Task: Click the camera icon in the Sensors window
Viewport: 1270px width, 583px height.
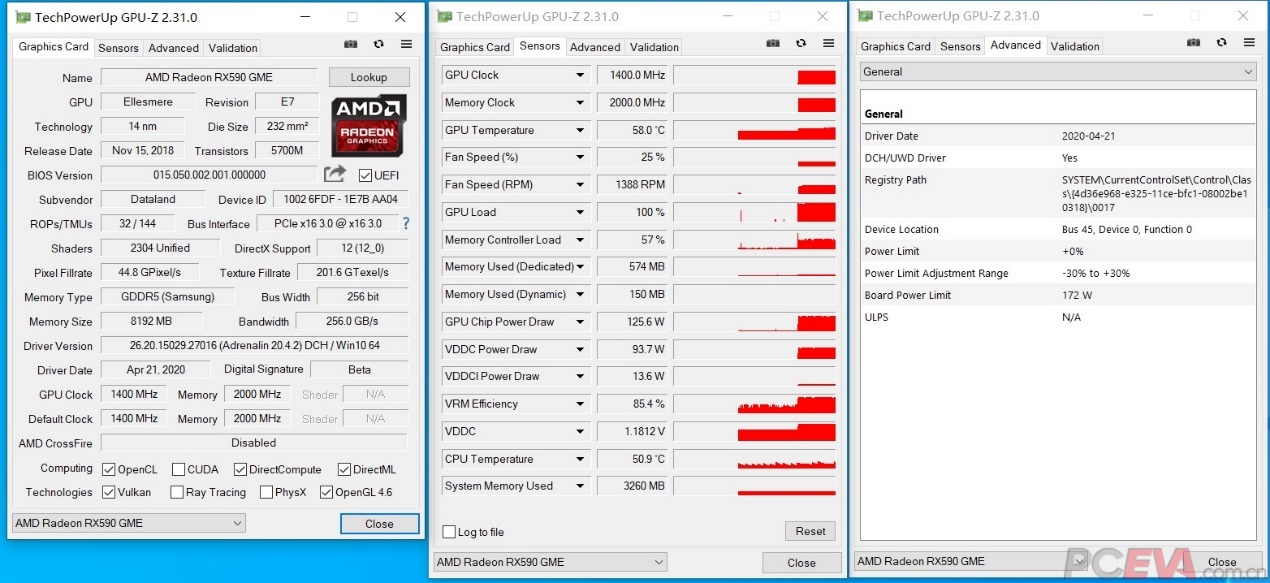Action: pyautogui.click(x=773, y=44)
